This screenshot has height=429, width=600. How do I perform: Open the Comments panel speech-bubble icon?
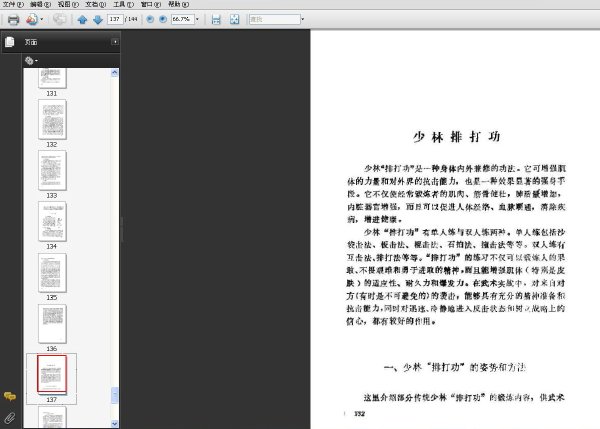tap(10, 396)
